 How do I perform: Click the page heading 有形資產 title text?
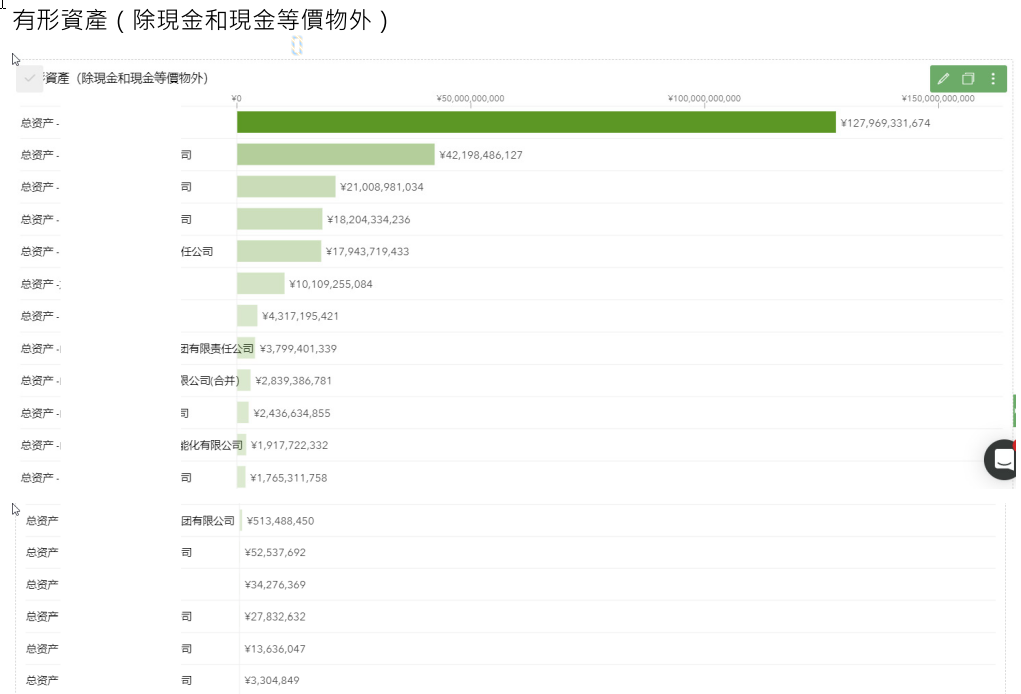tap(200, 20)
